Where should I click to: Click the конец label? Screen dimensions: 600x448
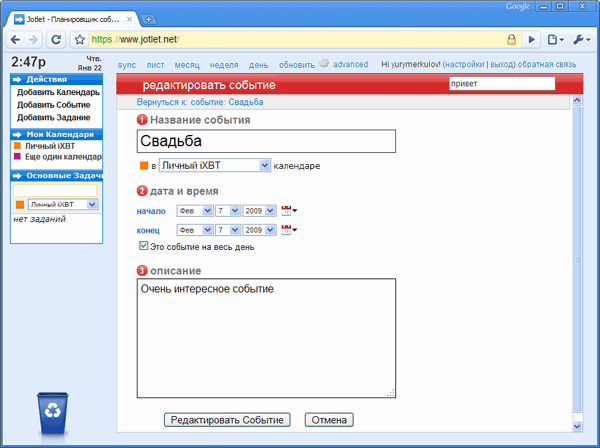pyautogui.click(x=148, y=230)
